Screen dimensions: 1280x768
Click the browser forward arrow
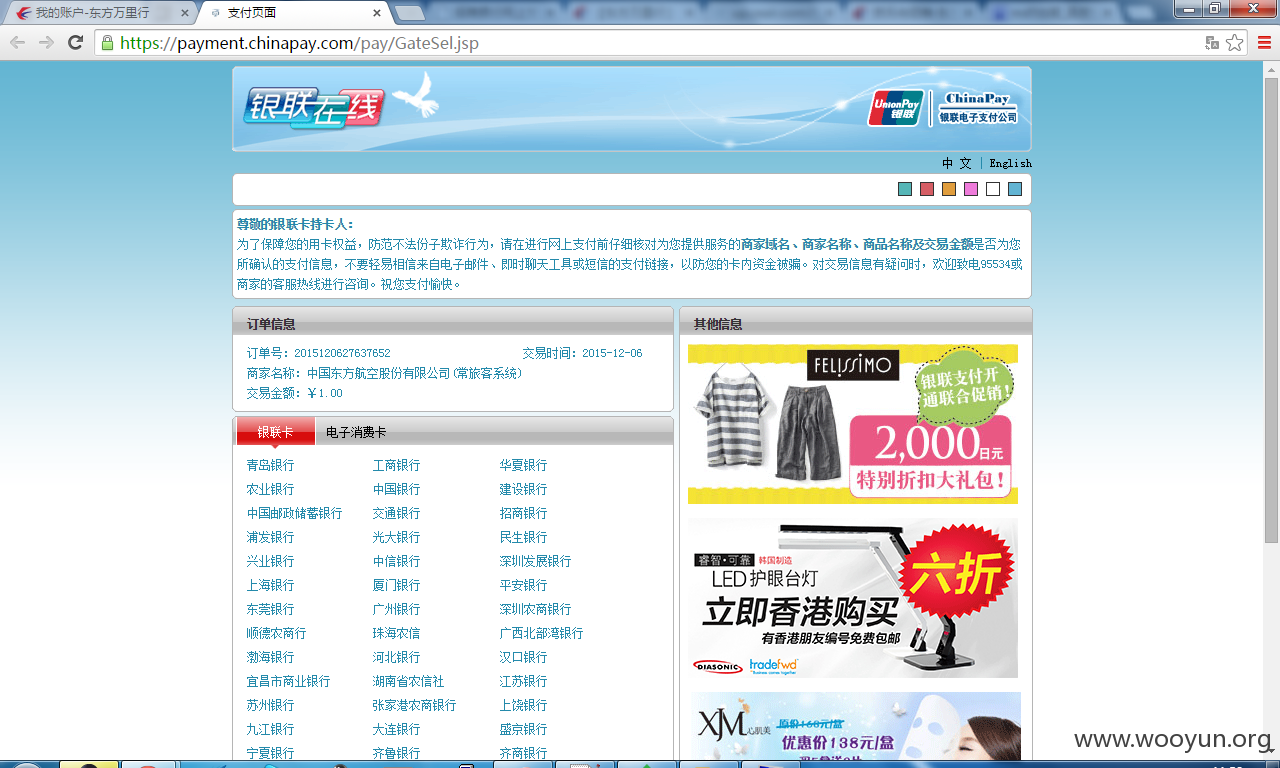pos(46,42)
